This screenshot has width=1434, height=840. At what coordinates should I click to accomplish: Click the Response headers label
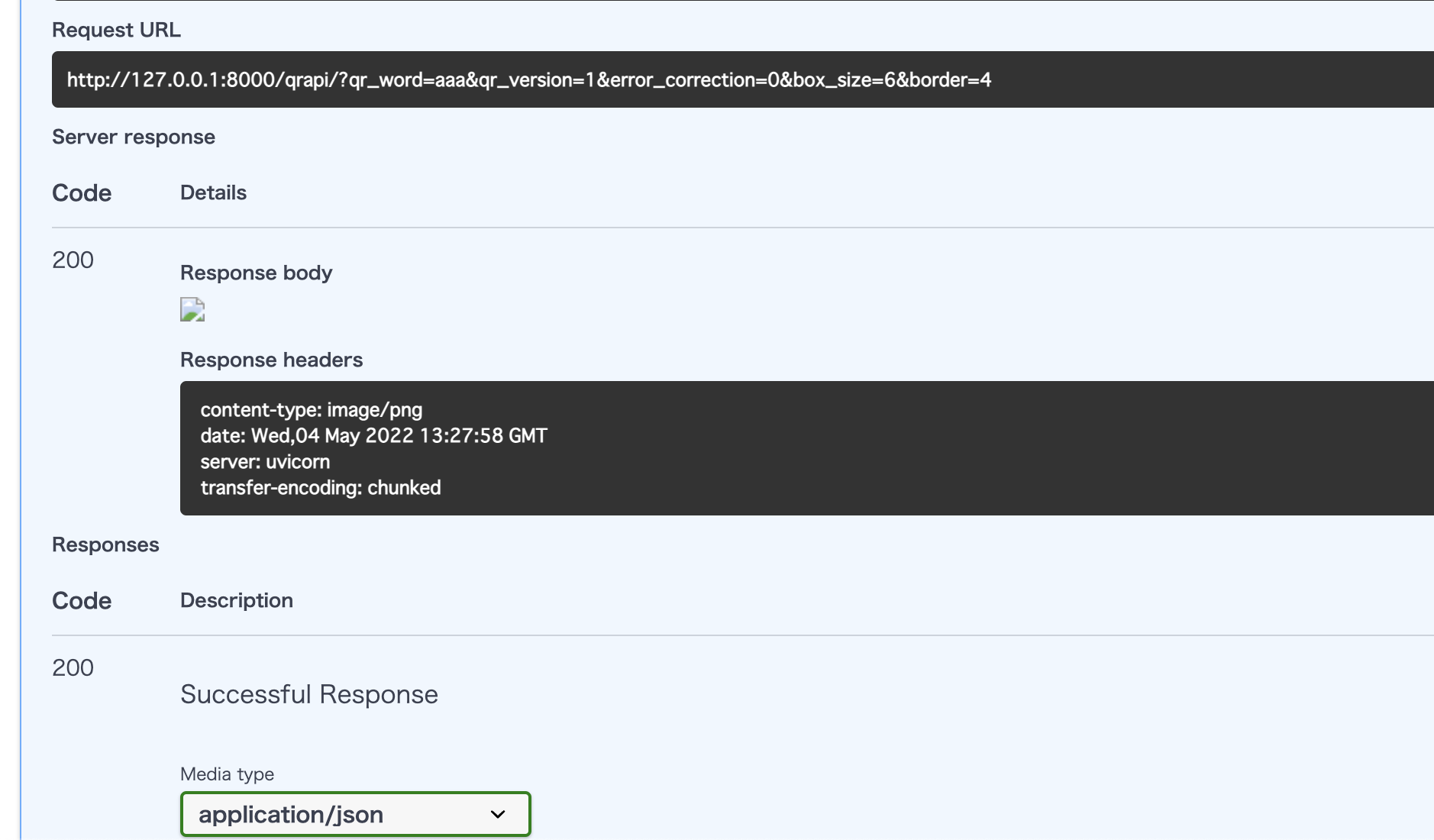coord(272,360)
